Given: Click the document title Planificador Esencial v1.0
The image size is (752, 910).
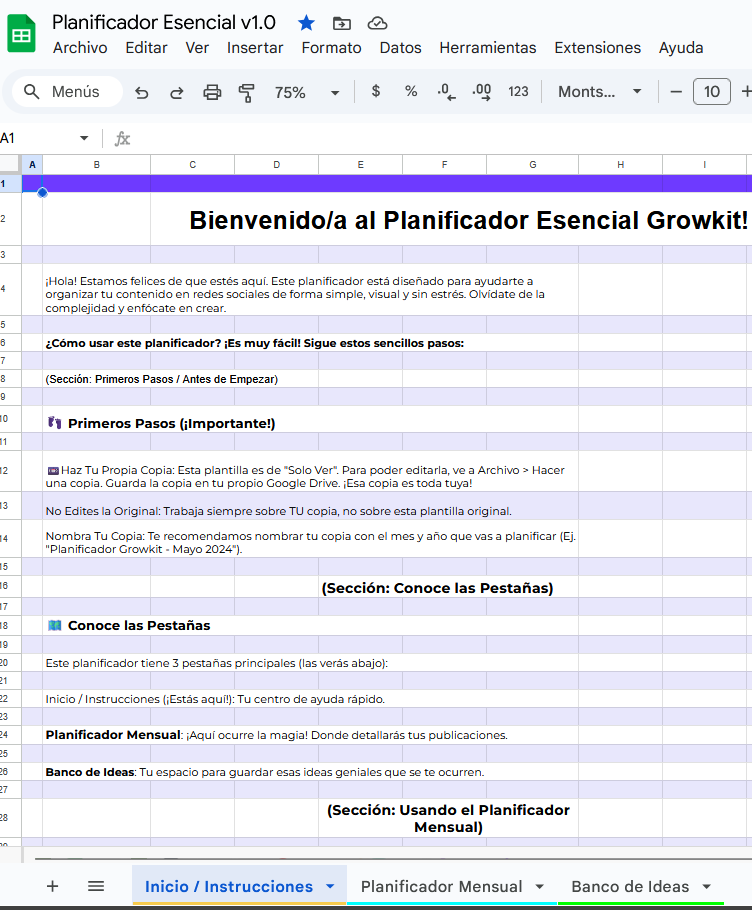Looking at the screenshot, I should [164, 22].
